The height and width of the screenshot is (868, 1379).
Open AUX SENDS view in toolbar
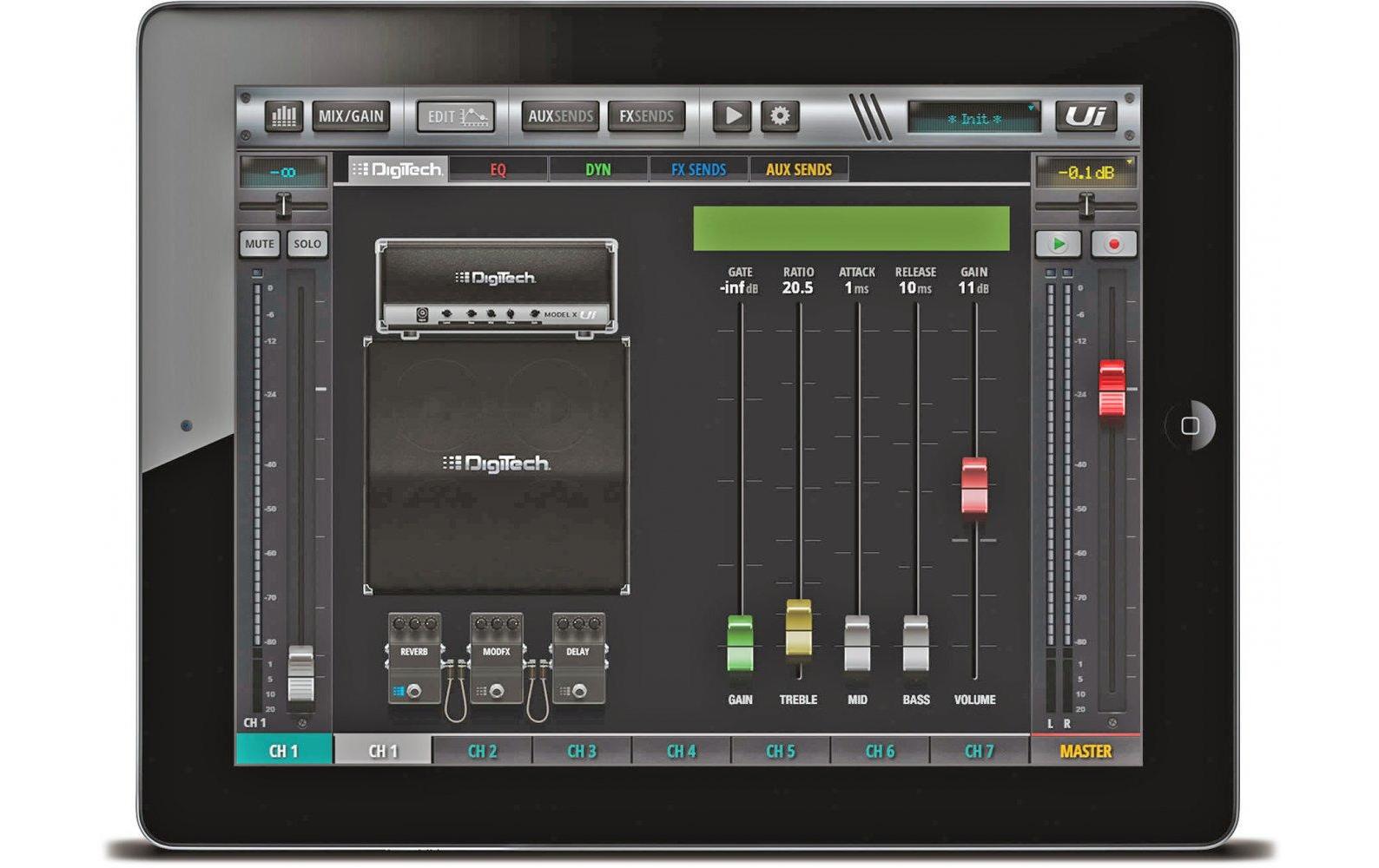coord(560,116)
